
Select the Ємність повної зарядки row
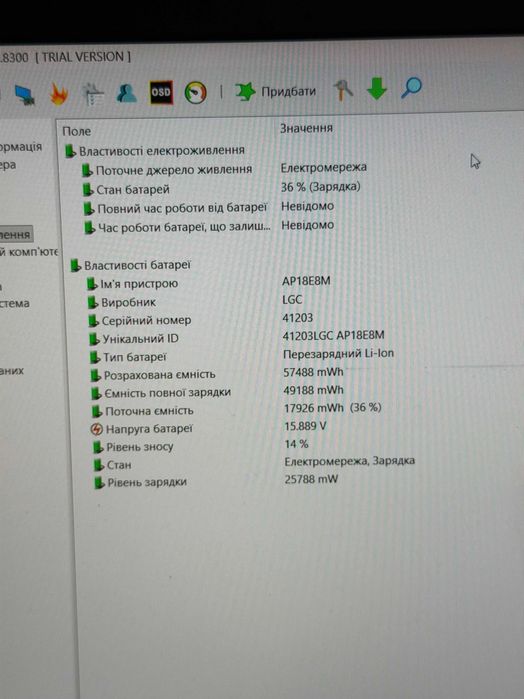[161, 393]
